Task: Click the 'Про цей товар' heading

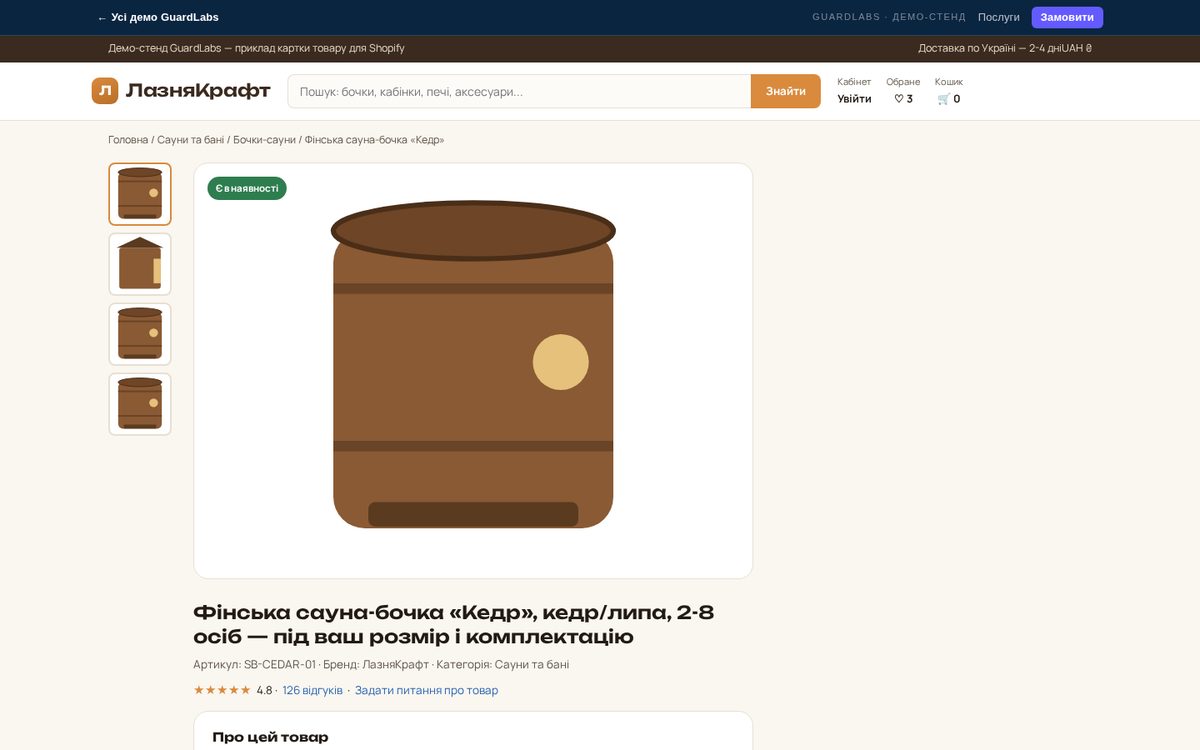Action: click(270, 737)
